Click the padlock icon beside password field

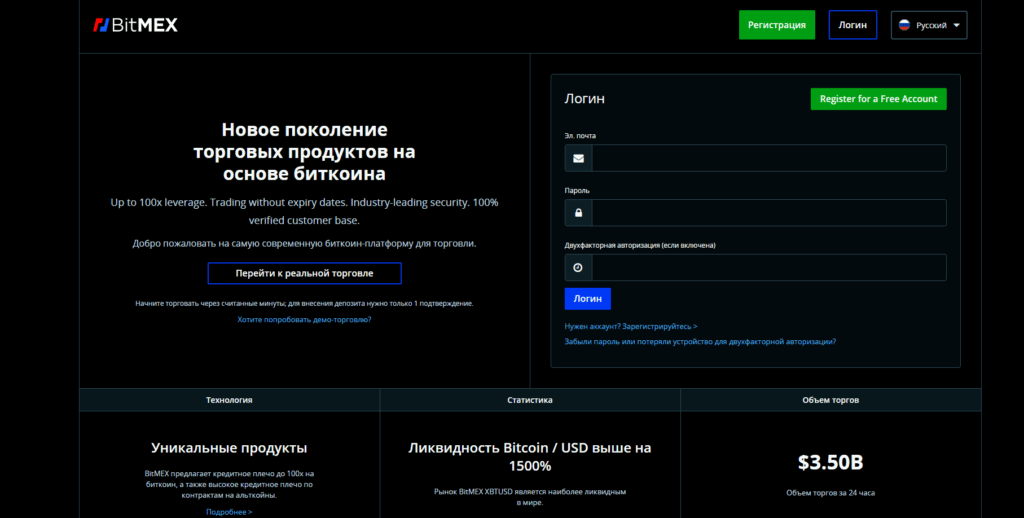(x=578, y=213)
